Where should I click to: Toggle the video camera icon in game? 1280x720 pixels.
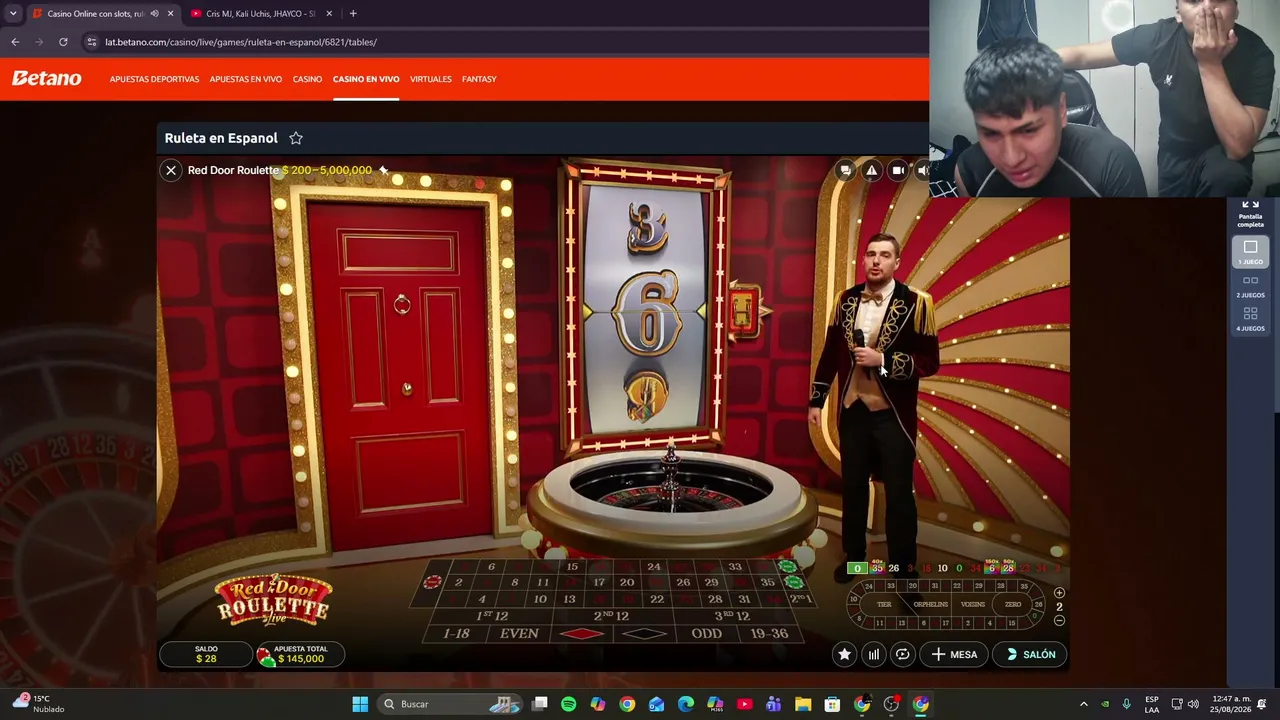point(898,170)
